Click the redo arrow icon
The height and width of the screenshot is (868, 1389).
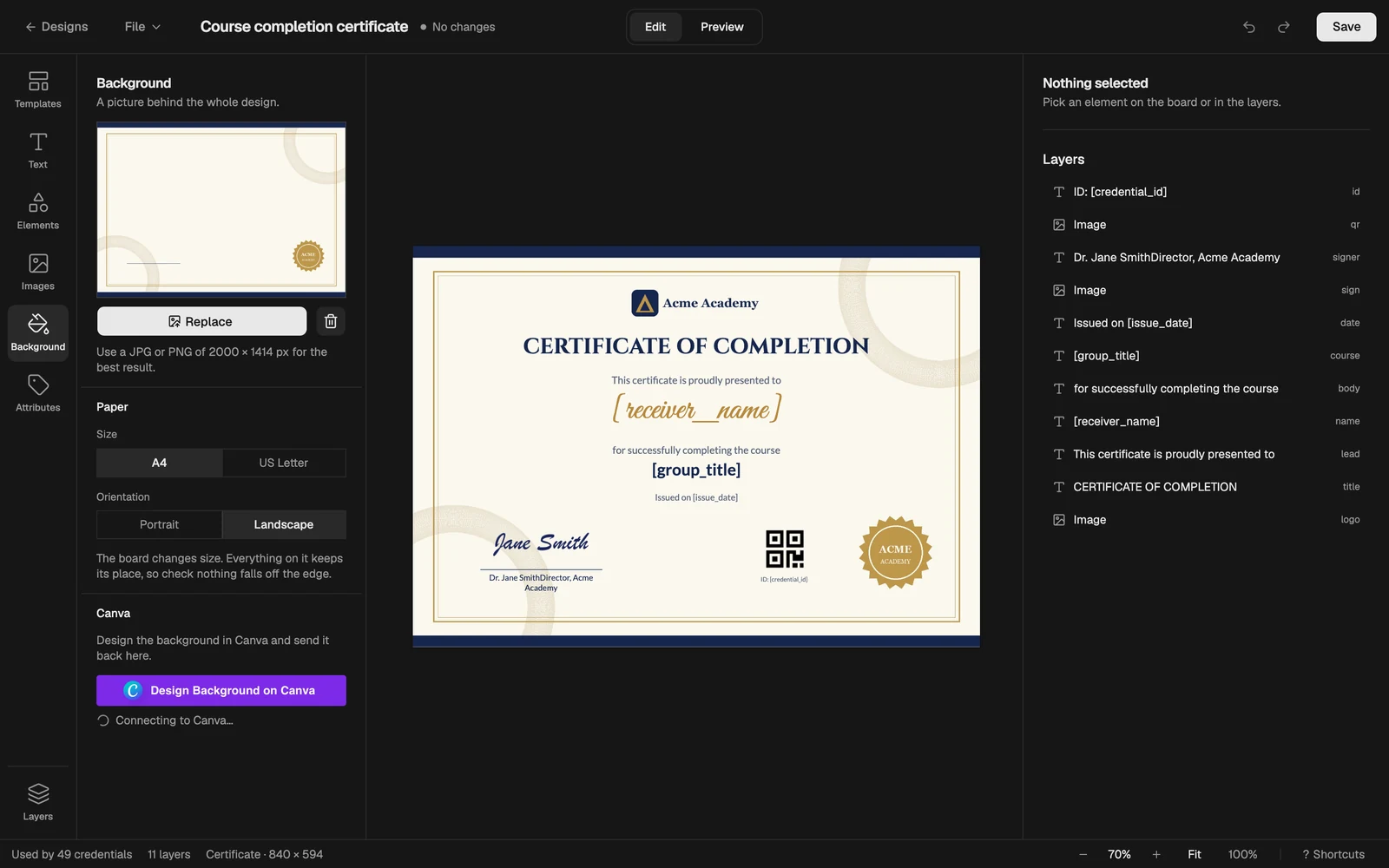click(x=1284, y=27)
